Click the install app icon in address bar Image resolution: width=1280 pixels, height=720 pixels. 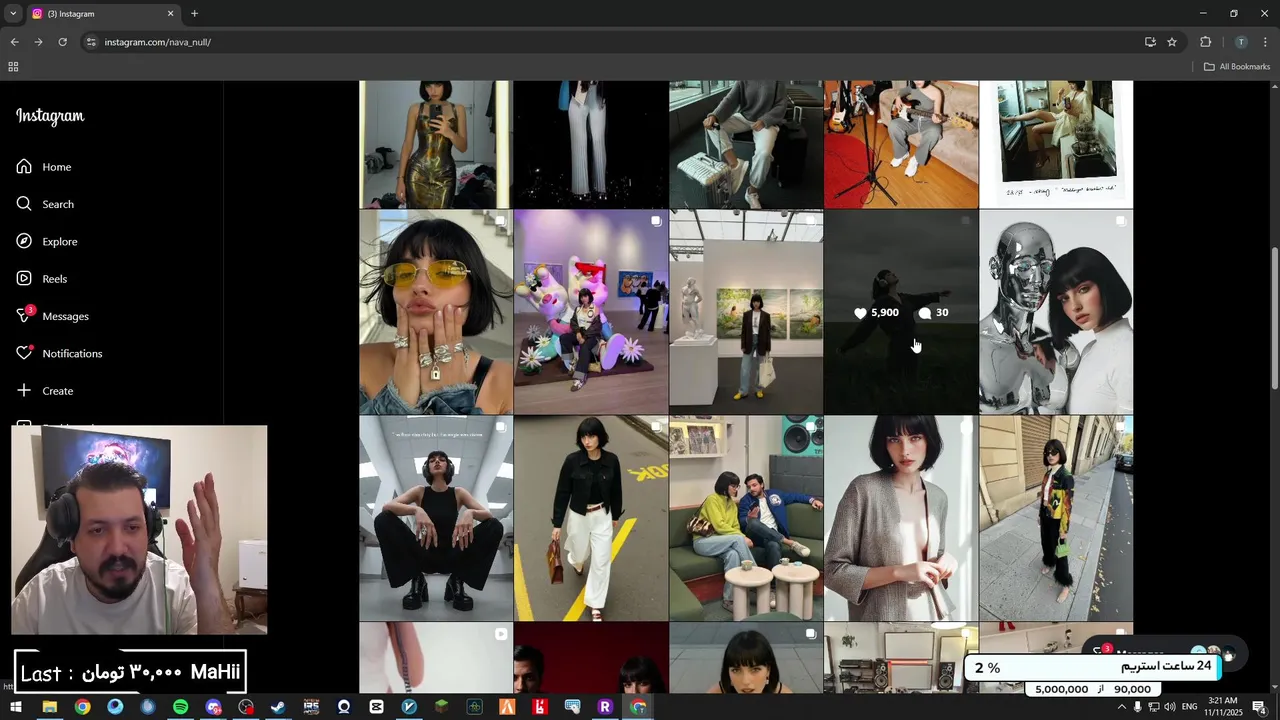[1150, 42]
